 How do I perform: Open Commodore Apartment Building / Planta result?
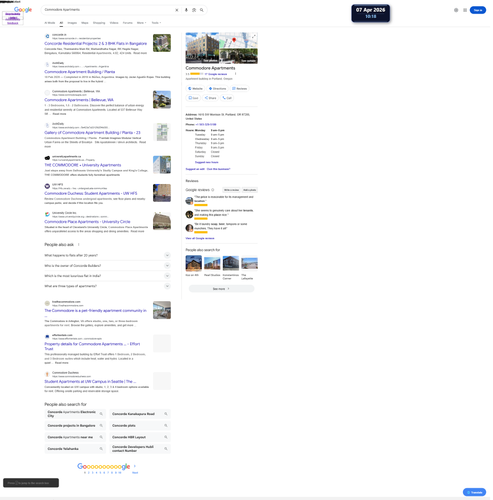(x=80, y=72)
